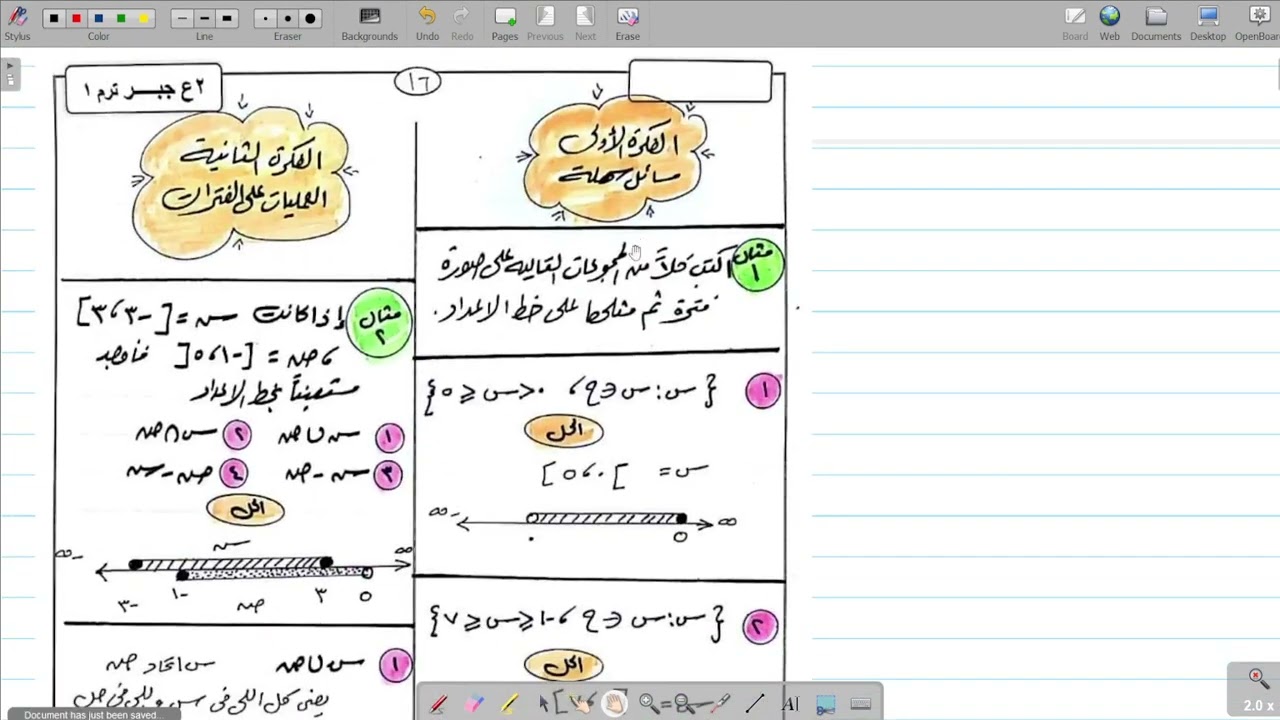Open the Backgrounds chooser

tap(369, 22)
